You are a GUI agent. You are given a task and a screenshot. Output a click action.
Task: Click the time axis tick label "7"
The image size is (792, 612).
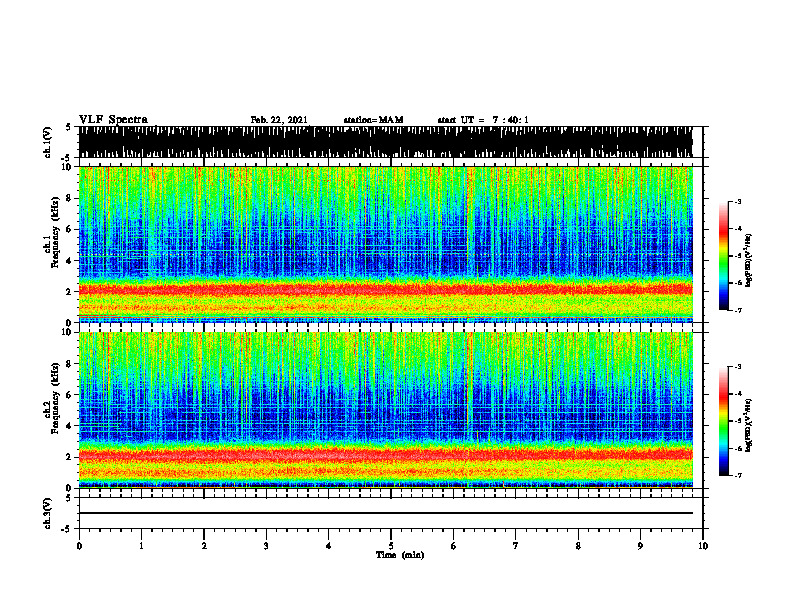[516, 546]
